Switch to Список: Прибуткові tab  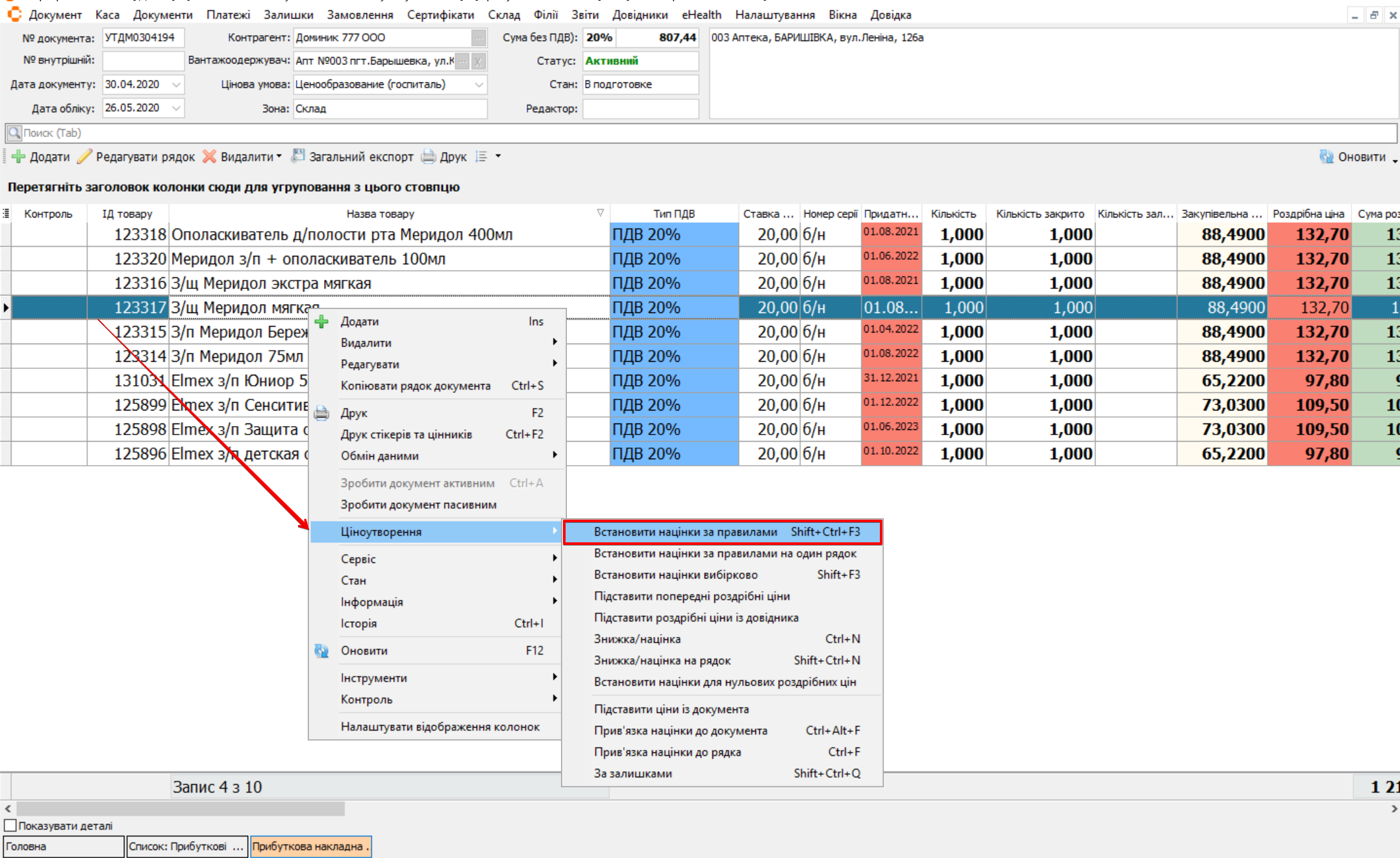(186, 846)
